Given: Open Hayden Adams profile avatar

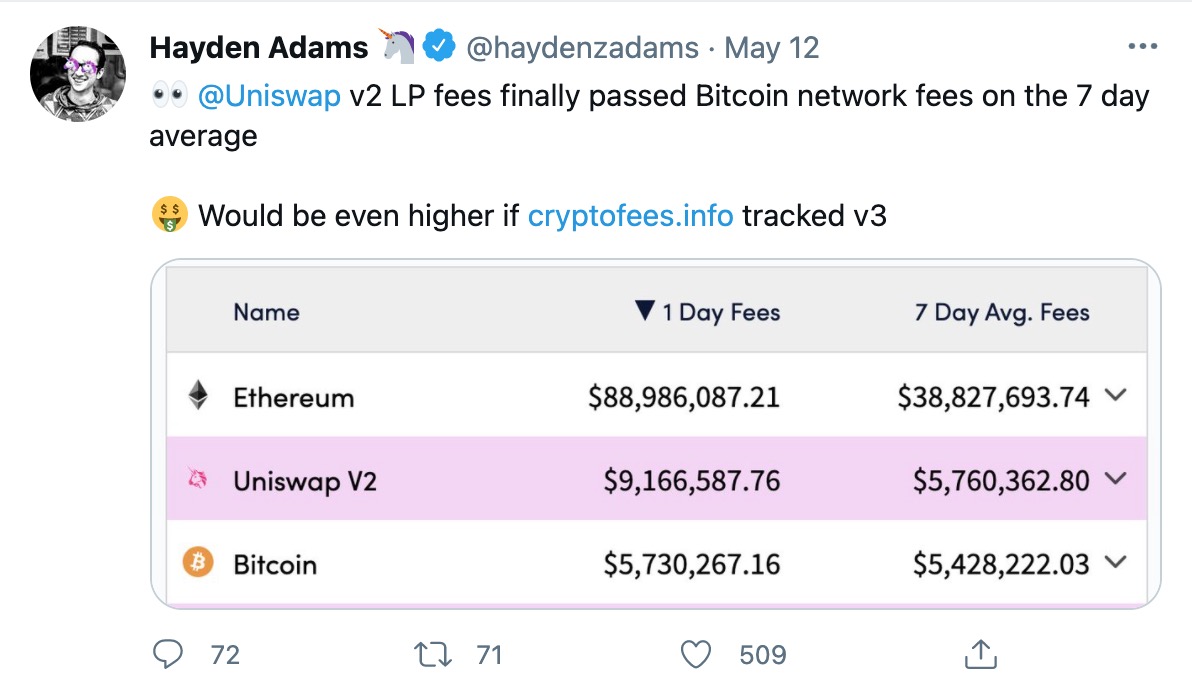Looking at the screenshot, I should [x=78, y=74].
